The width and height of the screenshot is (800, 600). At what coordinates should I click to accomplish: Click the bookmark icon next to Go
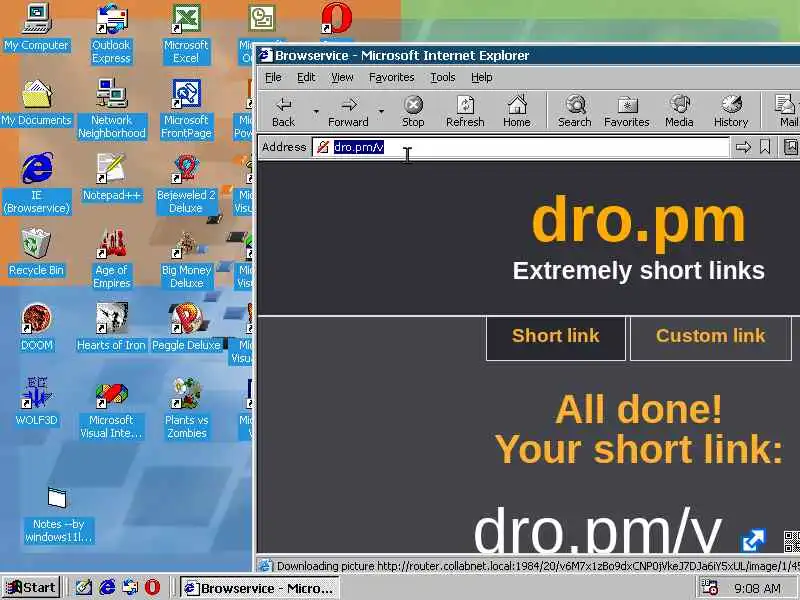click(765, 147)
